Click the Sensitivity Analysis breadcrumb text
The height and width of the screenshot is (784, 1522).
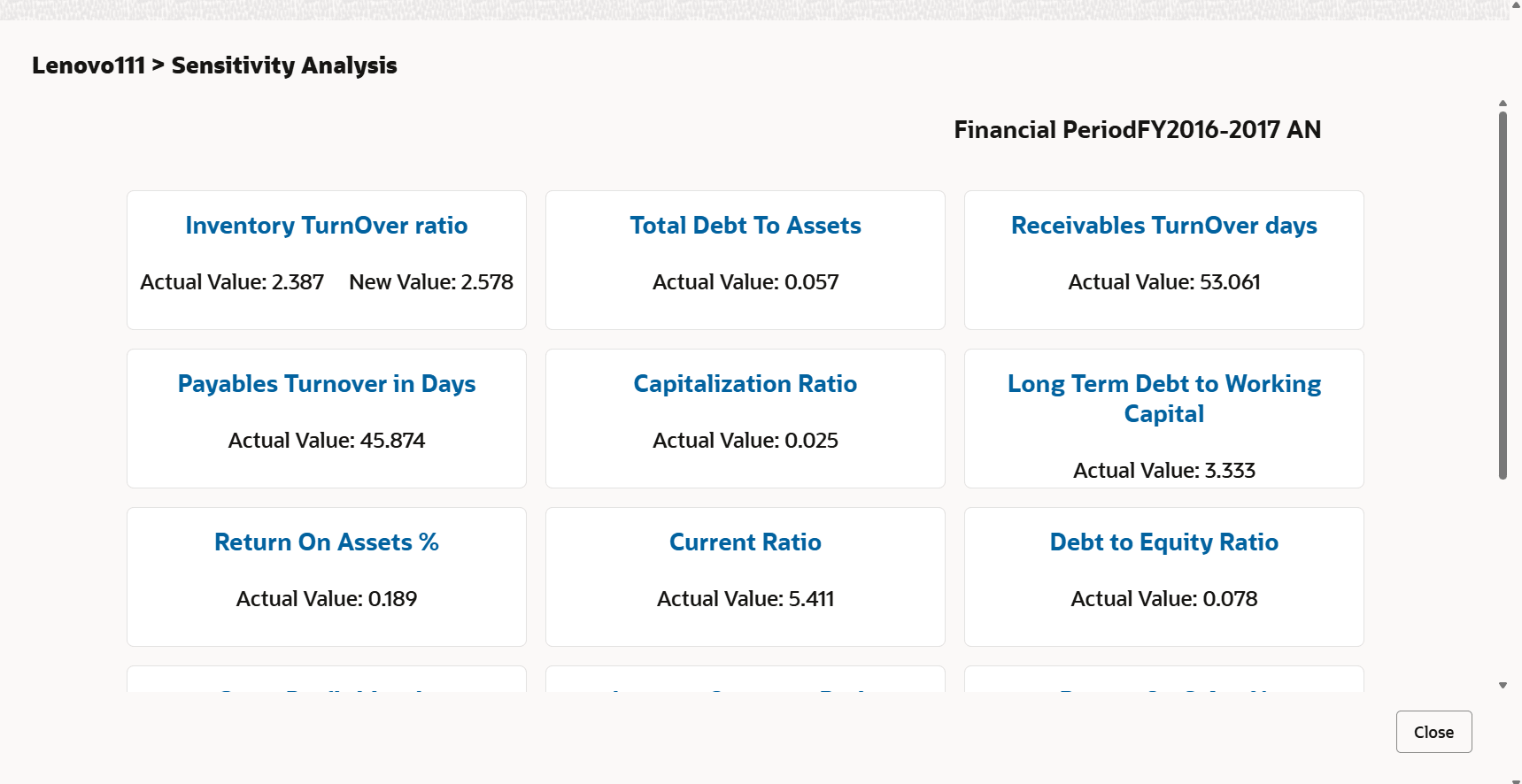(x=284, y=65)
